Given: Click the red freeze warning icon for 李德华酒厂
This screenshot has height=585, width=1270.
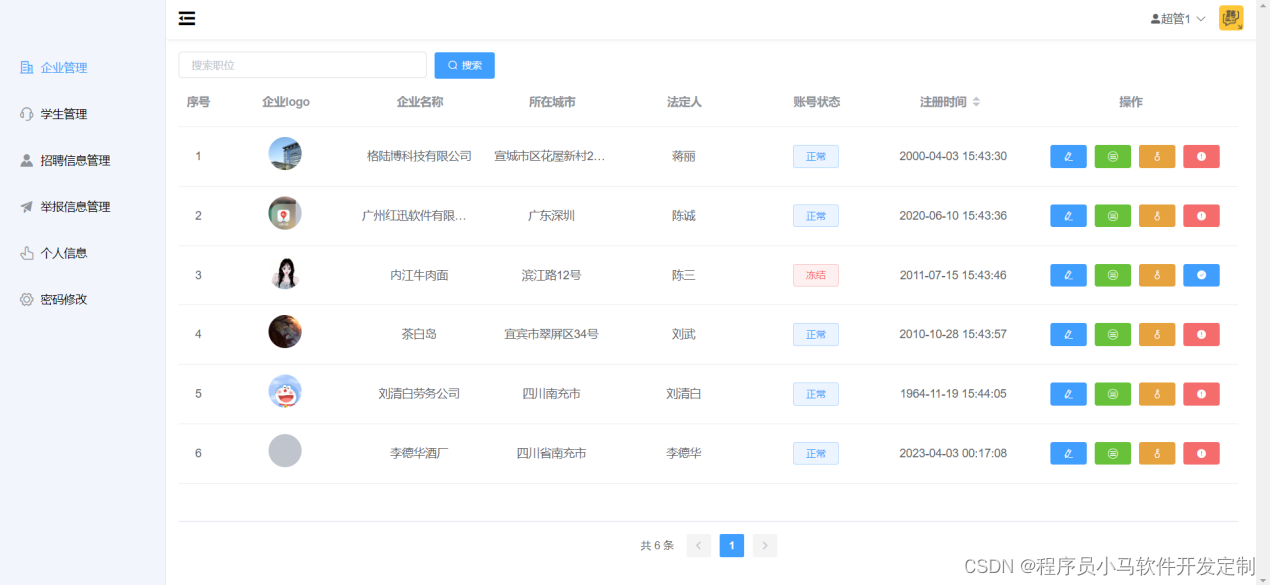Looking at the screenshot, I should [x=1200, y=452].
